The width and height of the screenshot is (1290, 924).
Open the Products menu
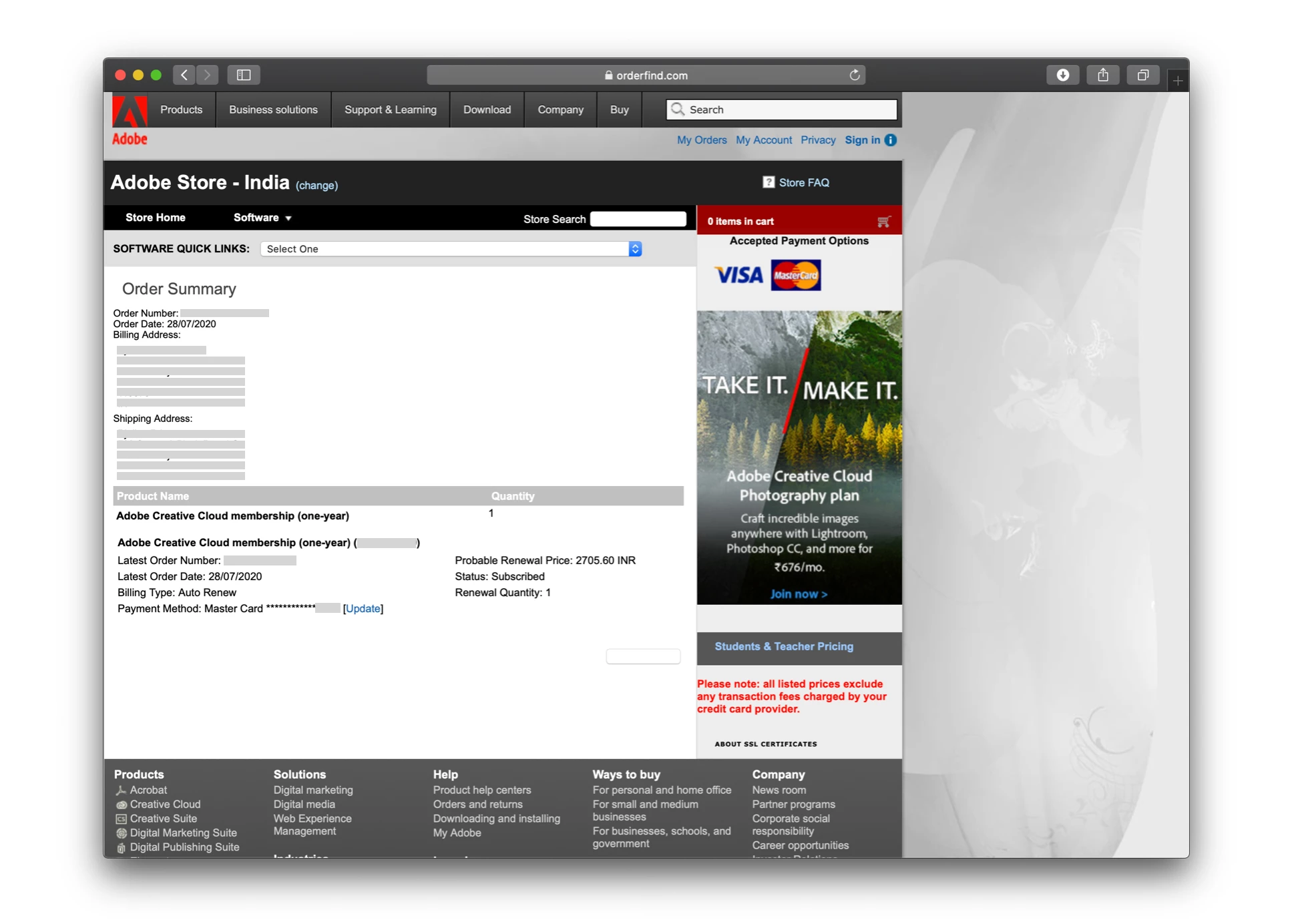pos(181,109)
